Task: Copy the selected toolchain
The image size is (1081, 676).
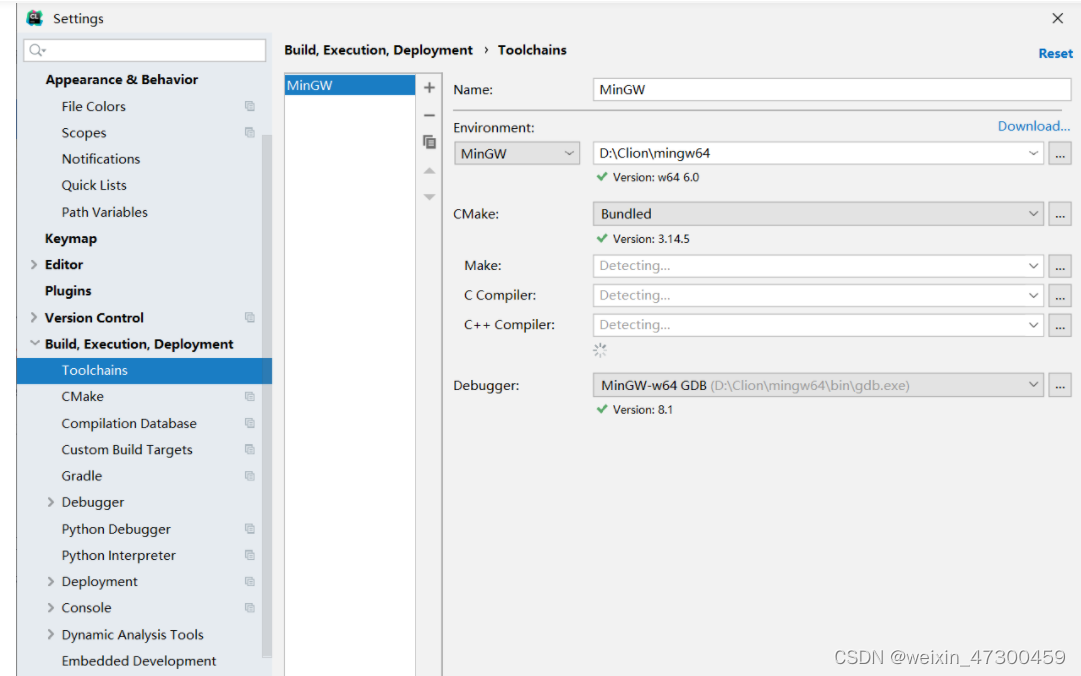Action: (x=429, y=142)
